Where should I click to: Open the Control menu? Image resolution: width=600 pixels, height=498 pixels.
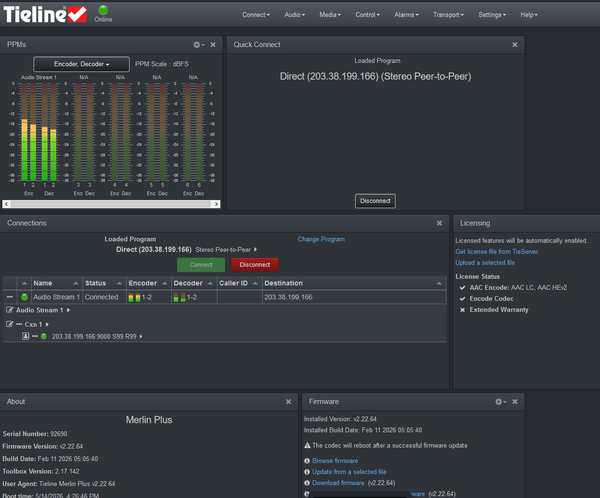[x=367, y=15]
